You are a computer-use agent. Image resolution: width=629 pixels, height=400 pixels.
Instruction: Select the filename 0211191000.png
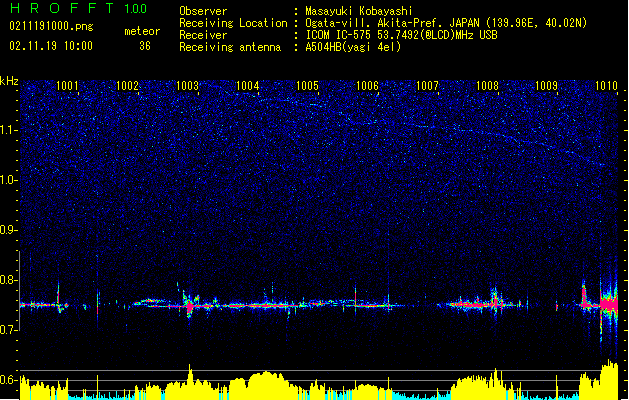tap(51, 26)
